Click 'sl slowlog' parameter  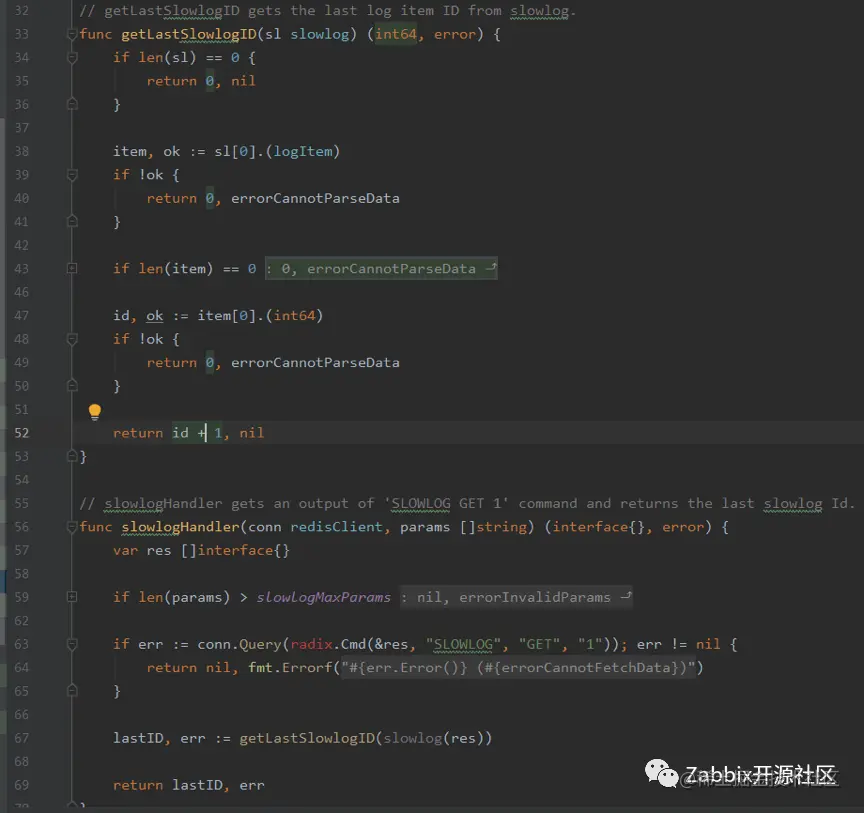[307, 34]
